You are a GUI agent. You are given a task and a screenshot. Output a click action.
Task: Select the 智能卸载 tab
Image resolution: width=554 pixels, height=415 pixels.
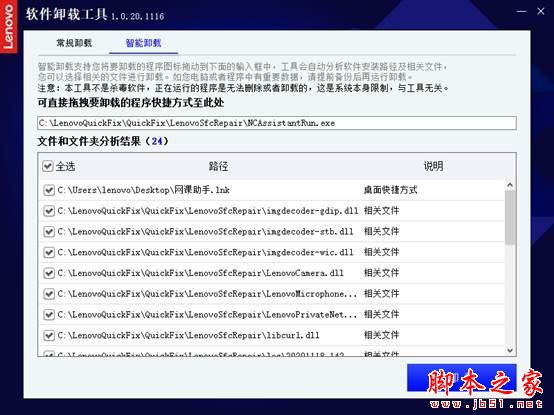click(143, 43)
